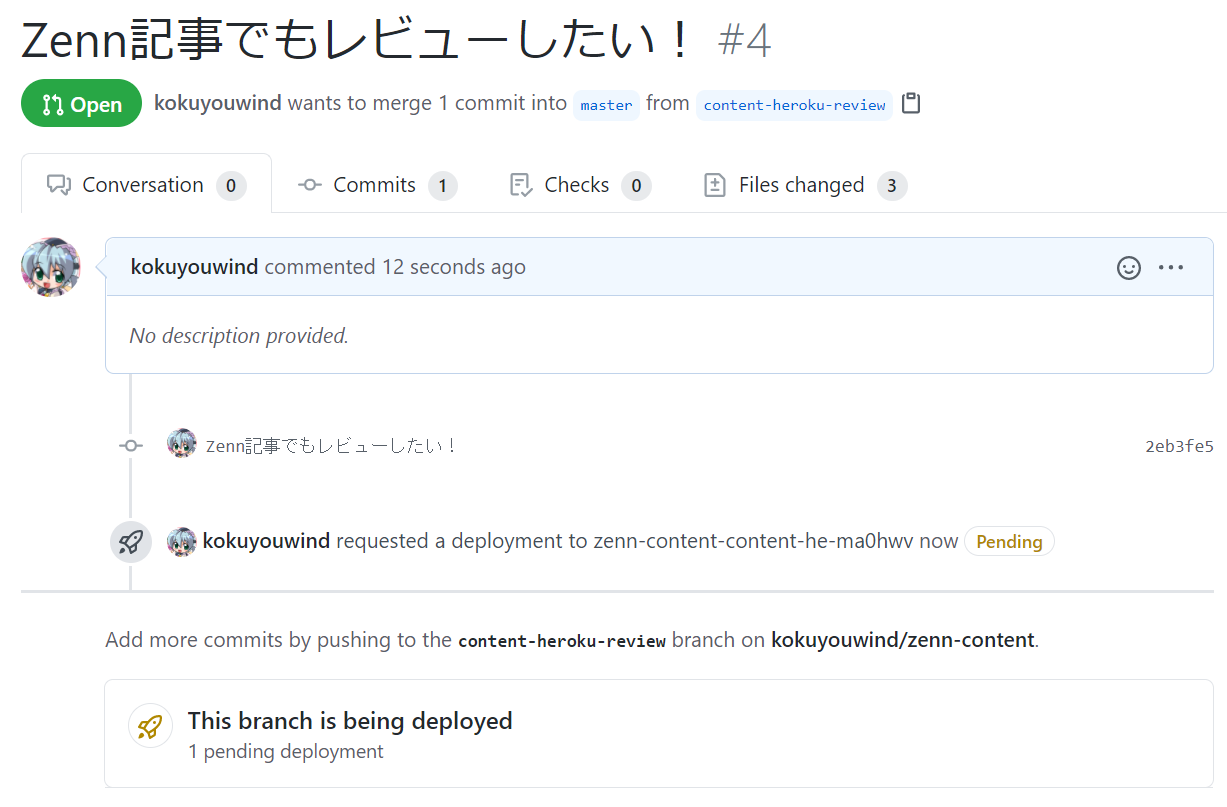
Task: Click the 'This branch is being deployed' heading
Action: coord(350,721)
